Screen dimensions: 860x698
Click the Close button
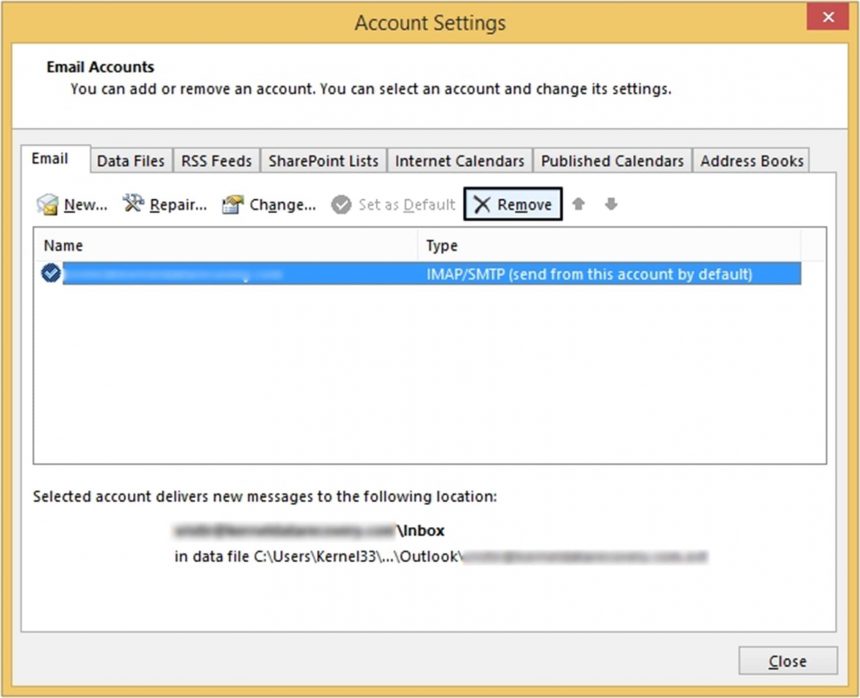(x=788, y=661)
